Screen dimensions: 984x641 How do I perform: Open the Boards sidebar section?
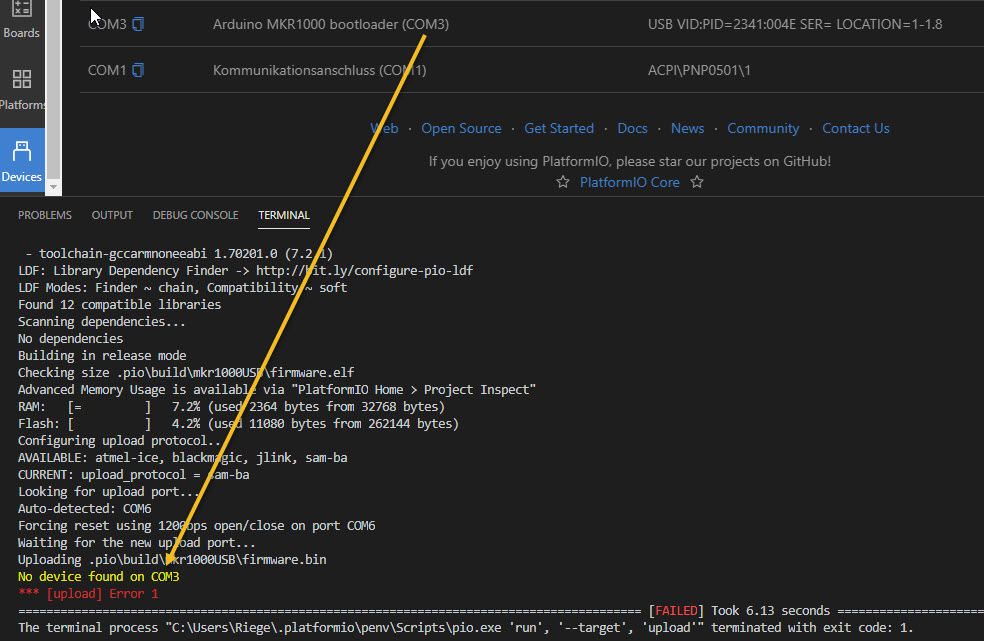[21, 20]
